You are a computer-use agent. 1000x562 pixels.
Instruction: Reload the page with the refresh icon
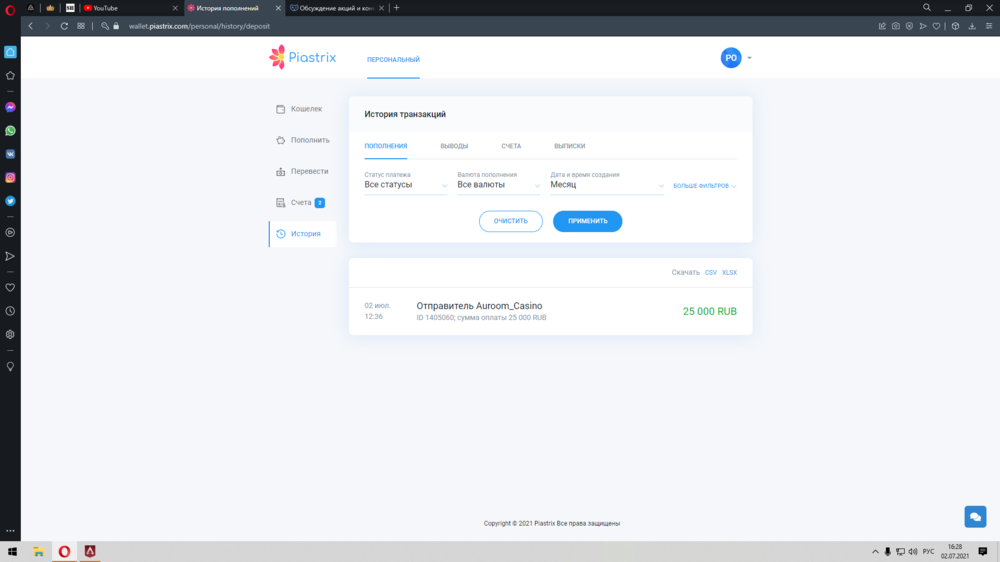point(64,26)
